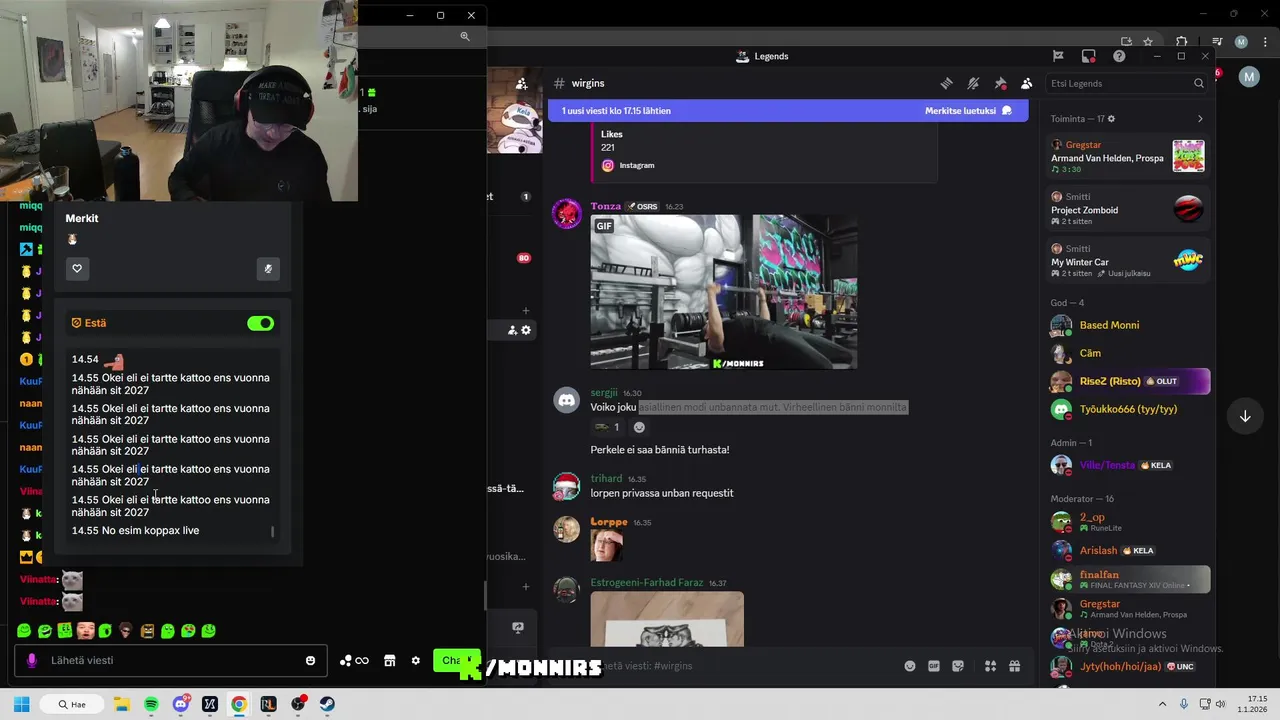Click Chrome bookmark star icon
1280x720 pixels.
[x=1148, y=42]
